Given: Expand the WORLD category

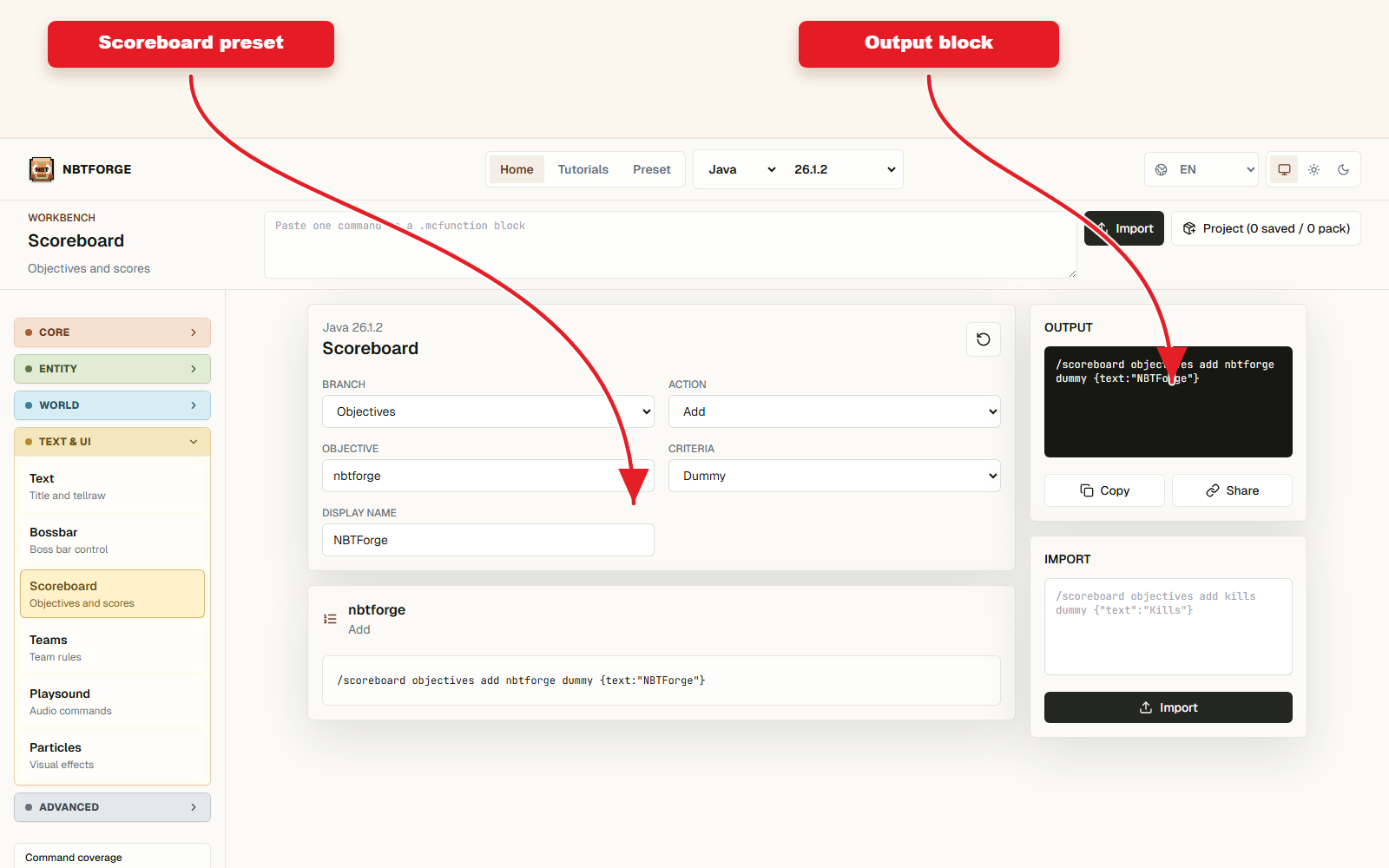Looking at the screenshot, I should [x=112, y=405].
